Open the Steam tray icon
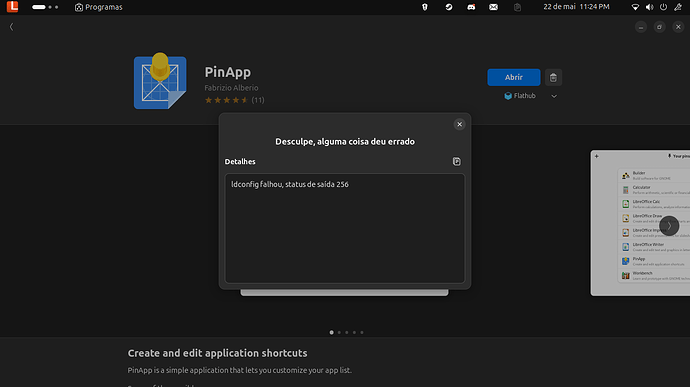Screen dimensions: 690x387 coord(448,7)
